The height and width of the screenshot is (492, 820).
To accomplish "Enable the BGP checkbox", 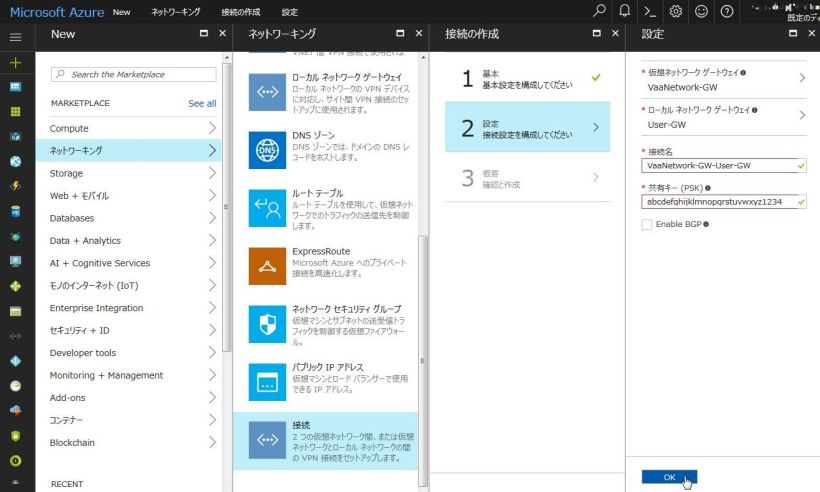I will pyautogui.click(x=647, y=224).
